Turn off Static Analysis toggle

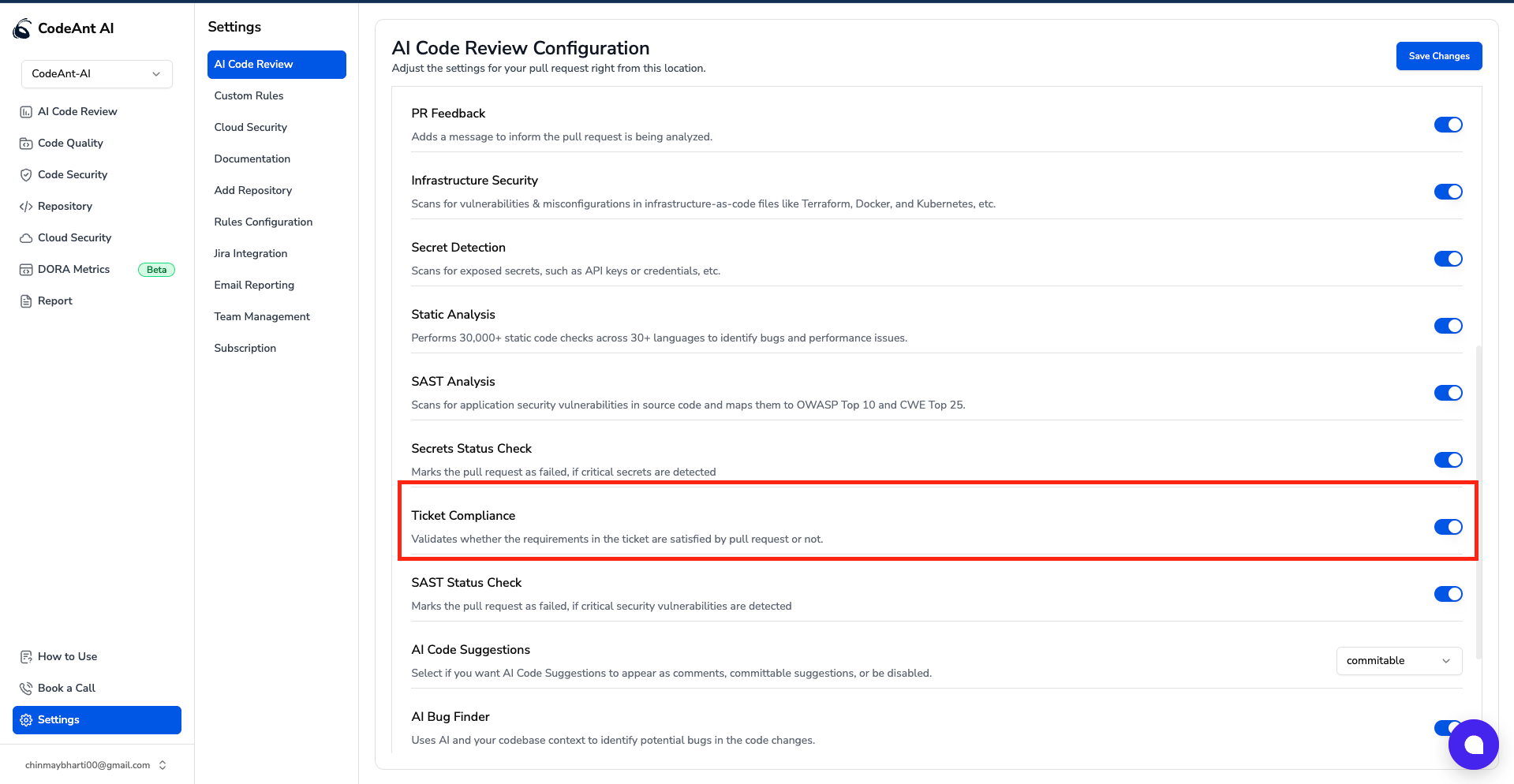[1448, 326]
